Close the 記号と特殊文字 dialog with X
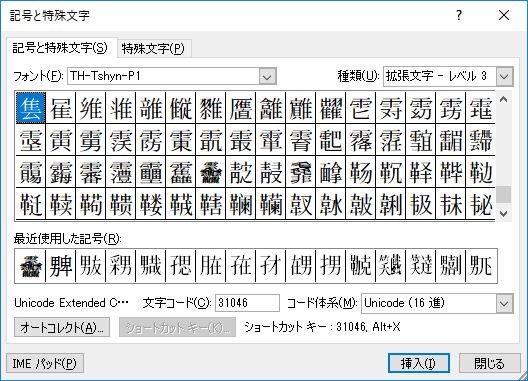528x381 pixels. pyautogui.click(x=504, y=15)
